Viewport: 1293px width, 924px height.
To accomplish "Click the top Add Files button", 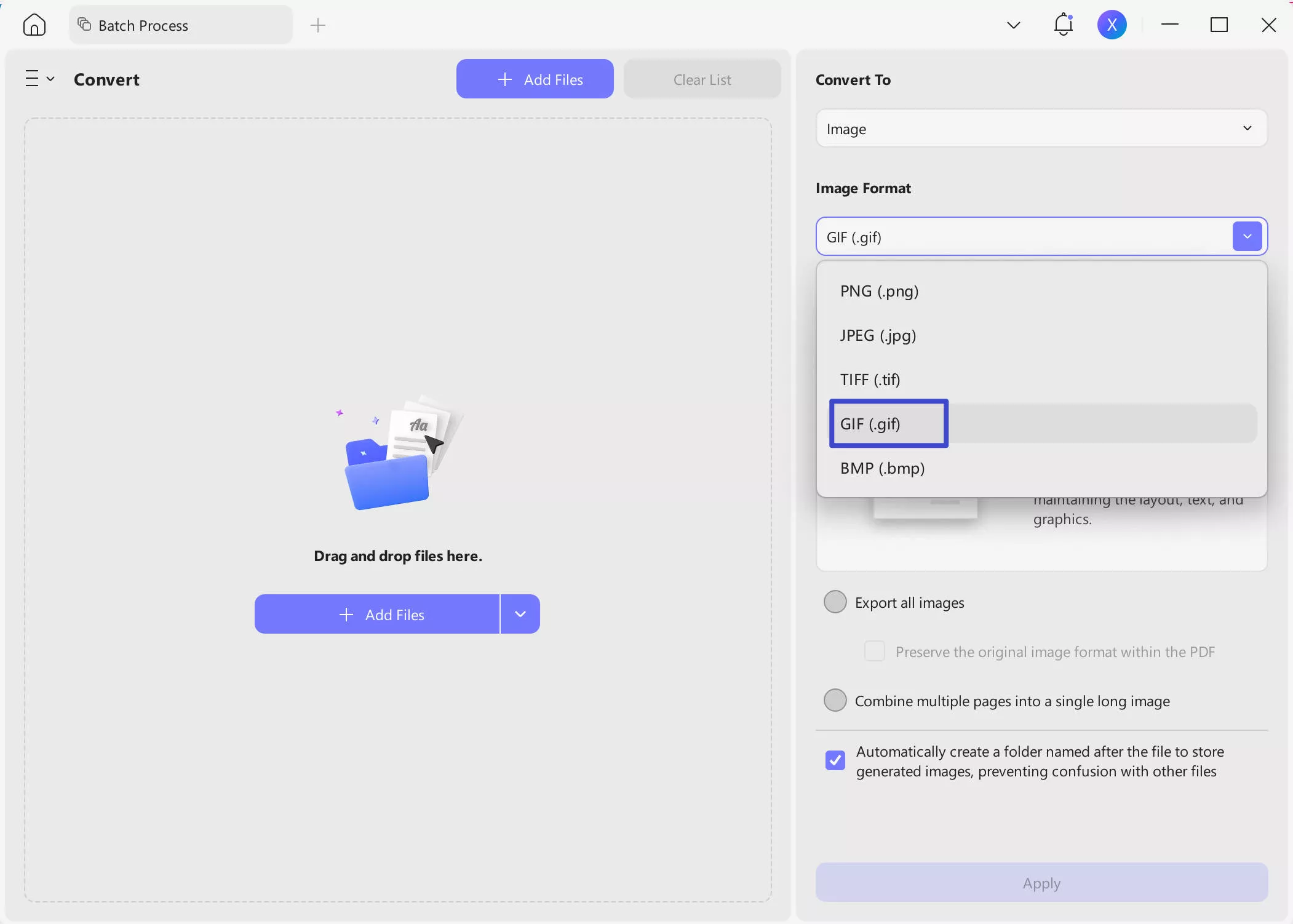I will point(535,79).
